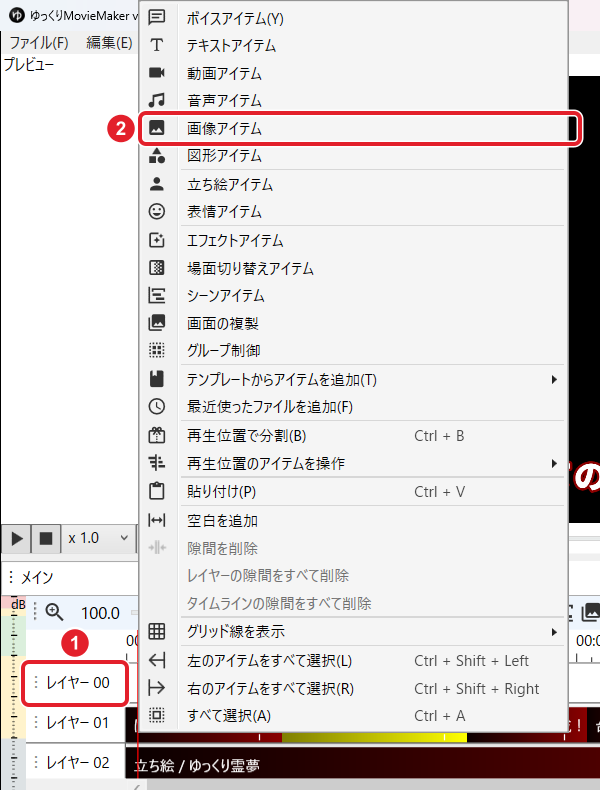
Task: Click the select-all dashed square icon
Action: click(x=157, y=715)
